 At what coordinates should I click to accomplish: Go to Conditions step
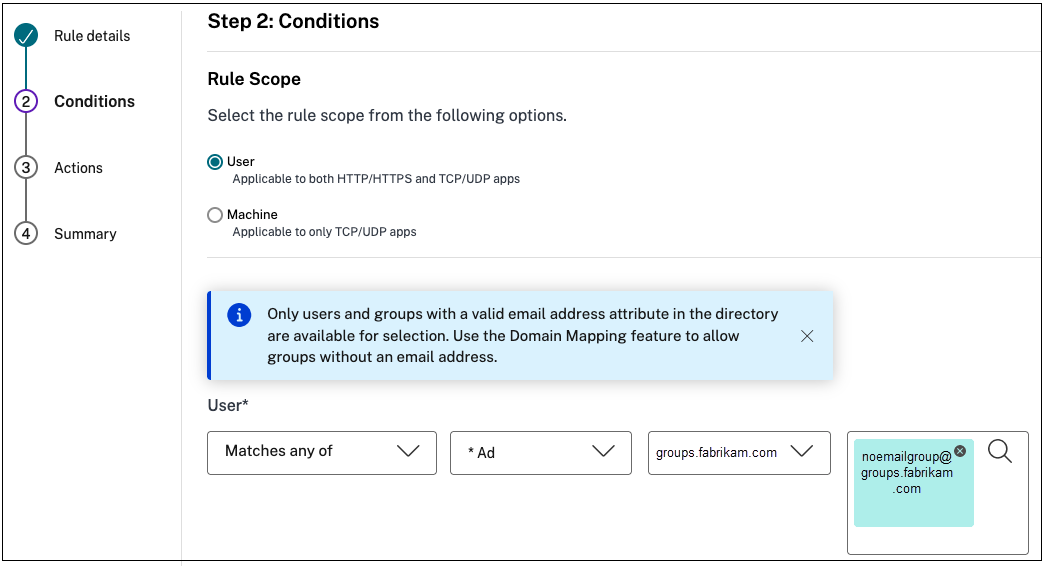click(94, 101)
